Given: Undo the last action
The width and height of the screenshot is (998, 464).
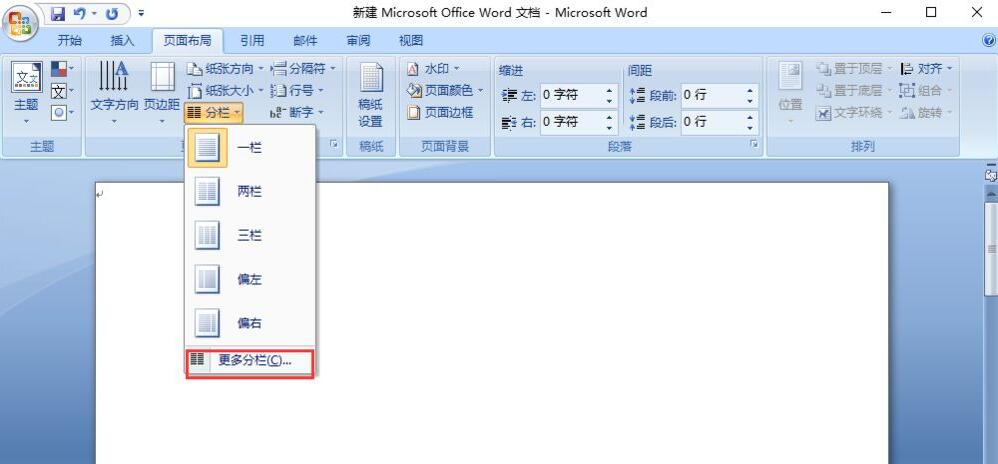Looking at the screenshot, I should [x=79, y=13].
